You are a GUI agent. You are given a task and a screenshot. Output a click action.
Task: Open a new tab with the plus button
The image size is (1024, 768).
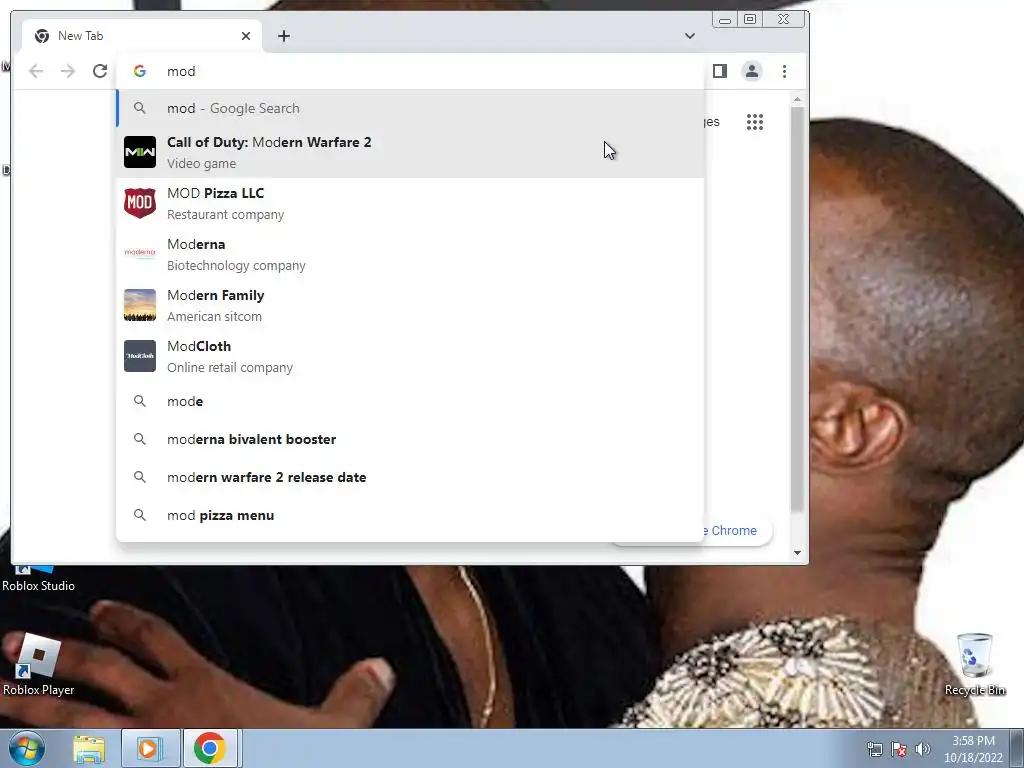pyautogui.click(x=283, y=36)
